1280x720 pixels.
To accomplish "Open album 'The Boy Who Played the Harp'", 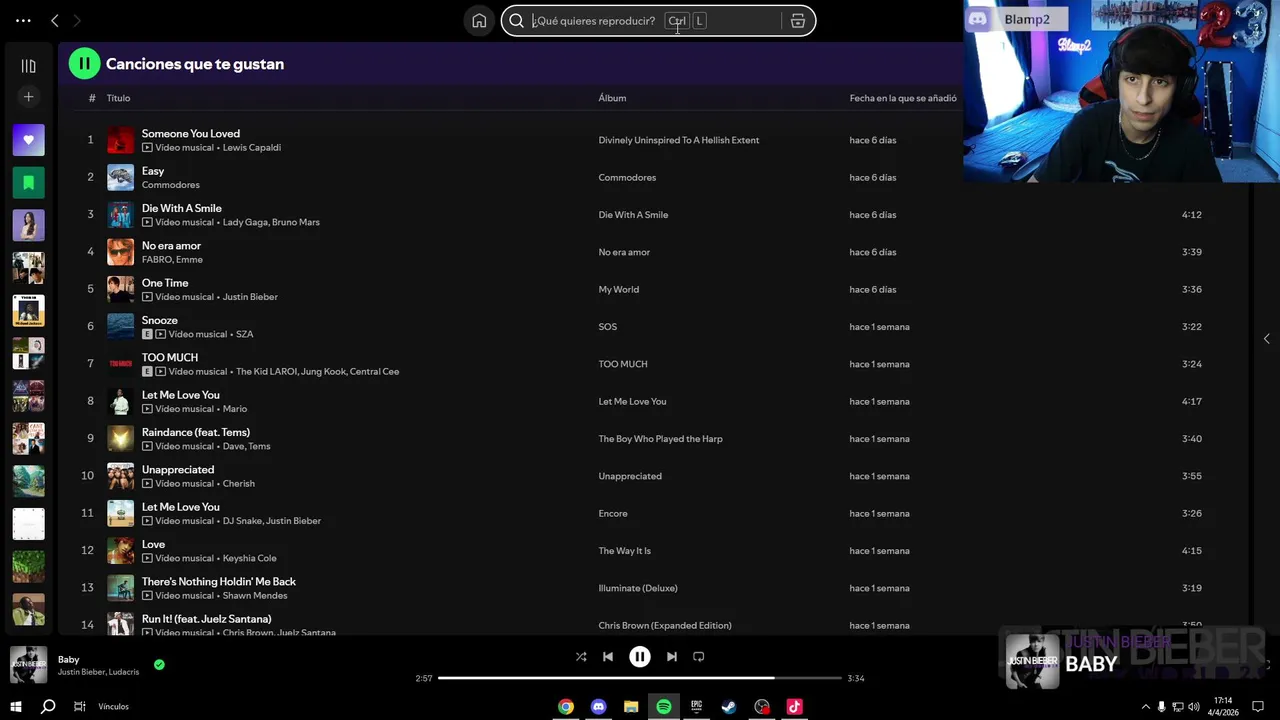I will (660, 439).
